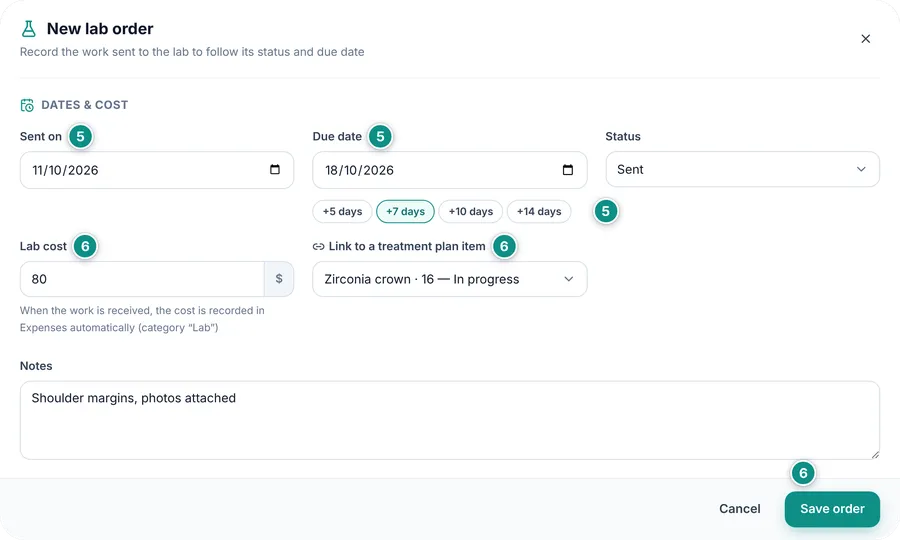Click the Dates & Cost calendar icon

27,105
